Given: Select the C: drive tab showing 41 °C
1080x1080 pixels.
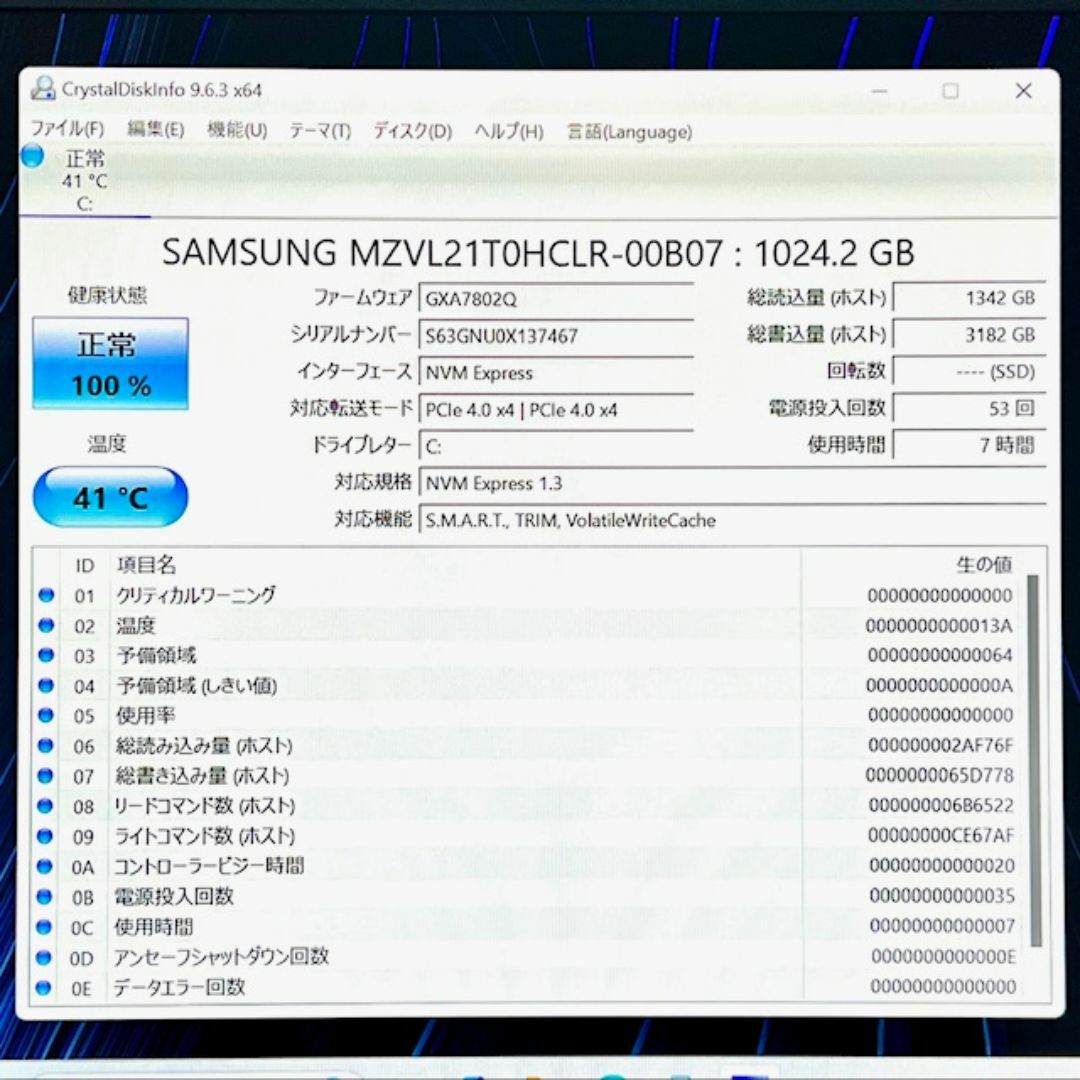Looking at the screenshot, I should coord(84,180).
